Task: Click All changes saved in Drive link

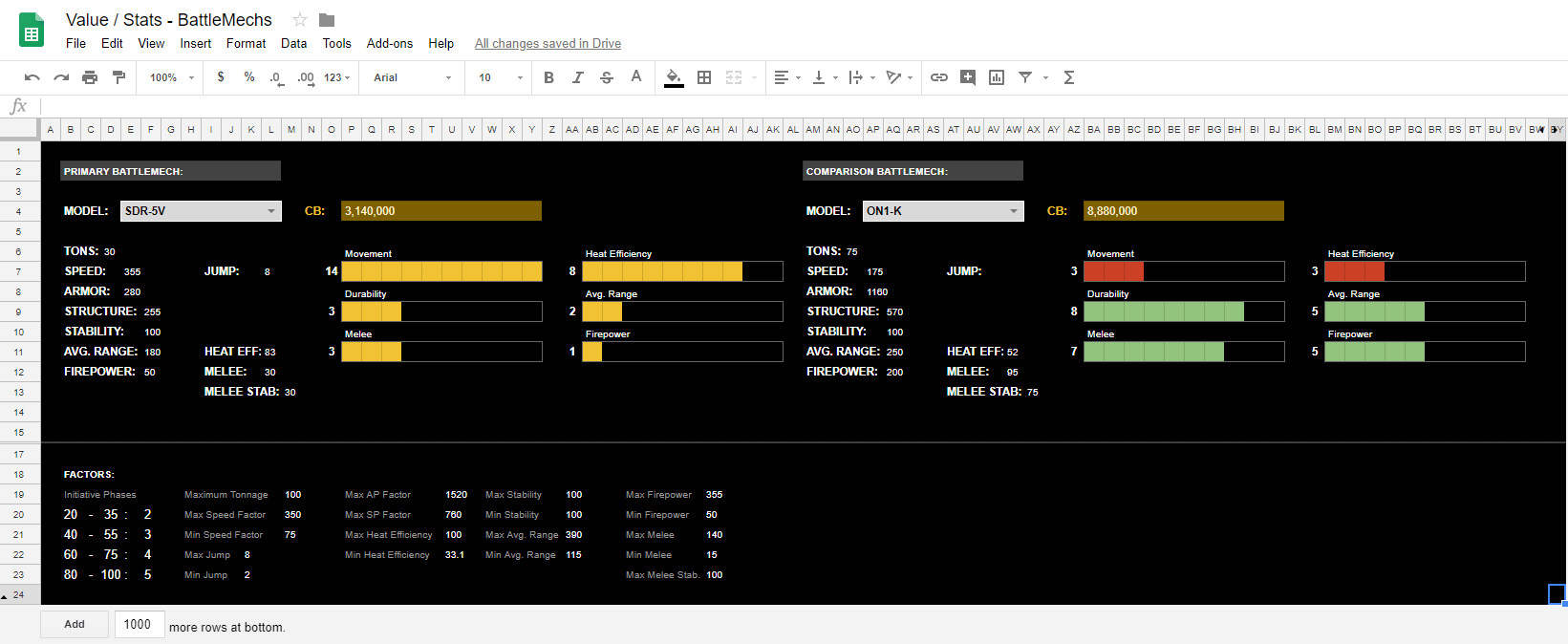Action: click(548, 43)
